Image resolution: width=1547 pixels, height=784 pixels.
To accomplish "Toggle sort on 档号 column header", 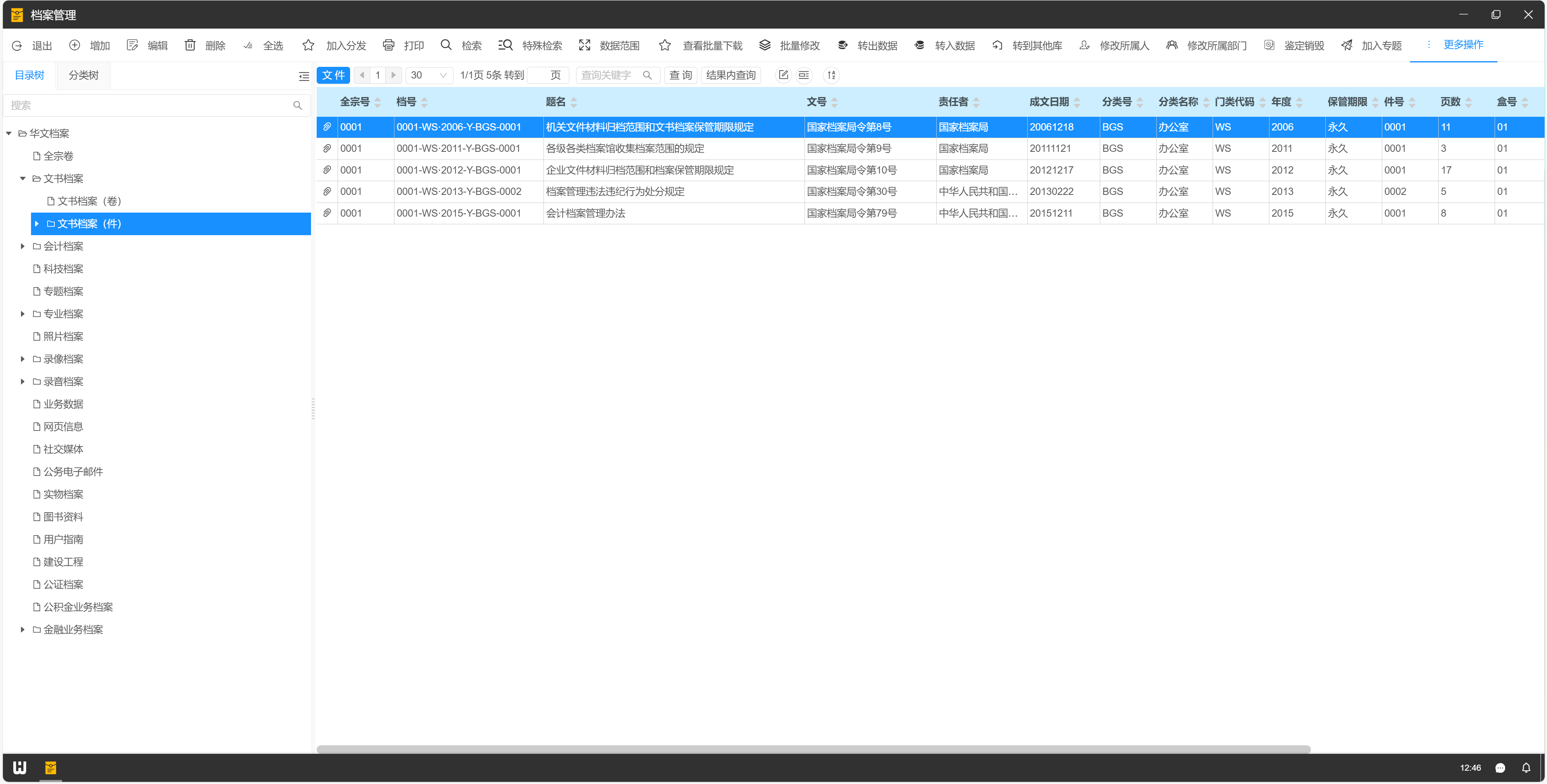I will (424, 102).
